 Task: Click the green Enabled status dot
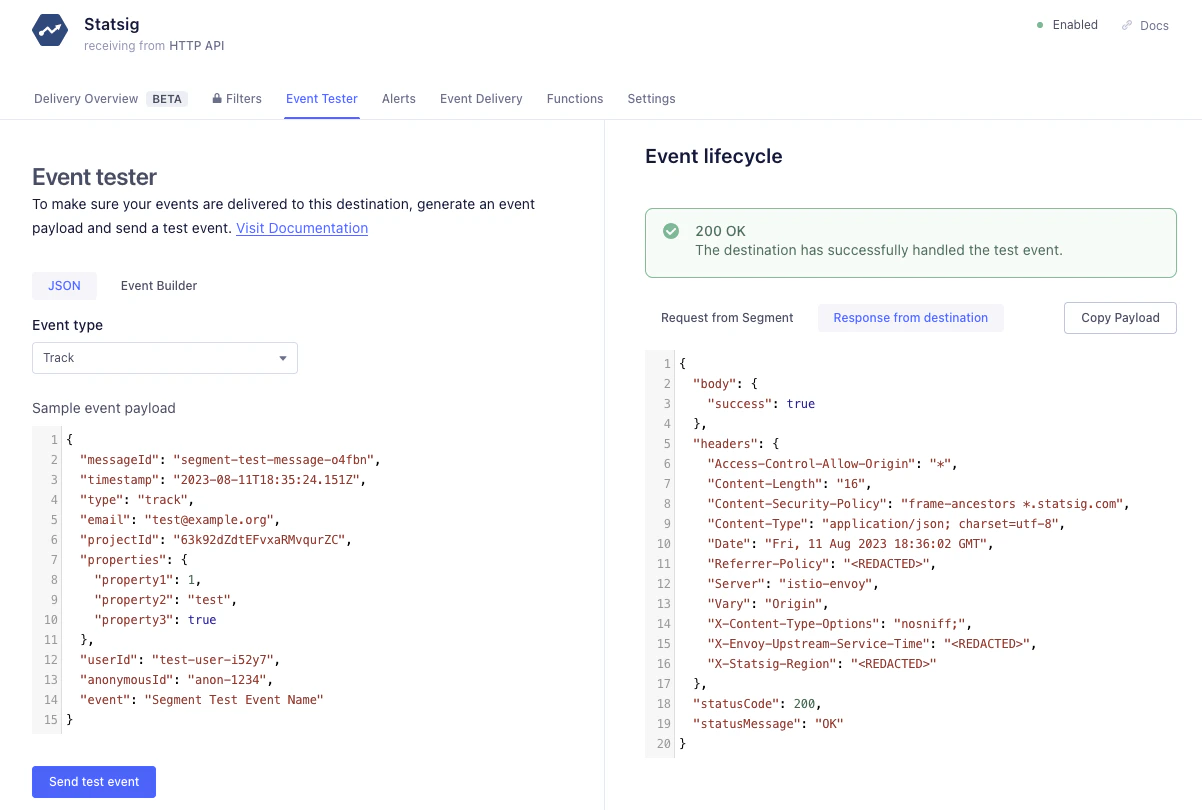coord(1040,25)
